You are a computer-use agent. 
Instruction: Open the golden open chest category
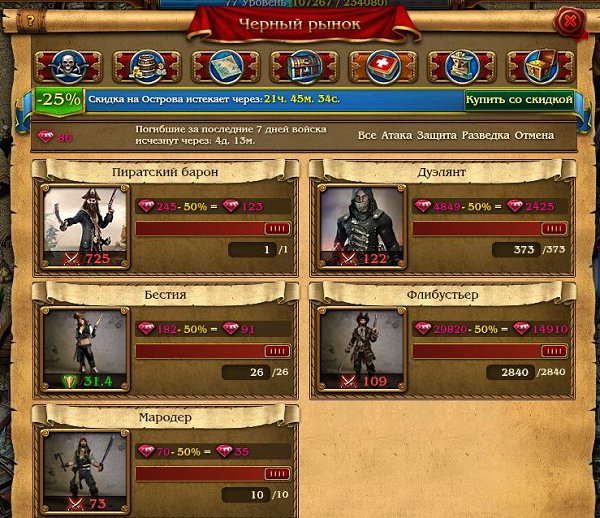[540, 67]
